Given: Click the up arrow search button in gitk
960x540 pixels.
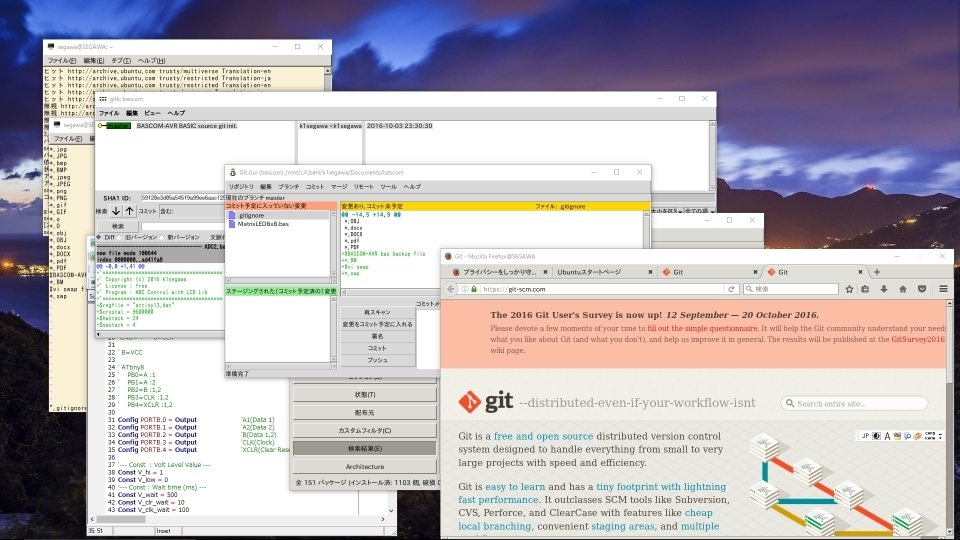Looking at the screenshot, I should point(129,211).
